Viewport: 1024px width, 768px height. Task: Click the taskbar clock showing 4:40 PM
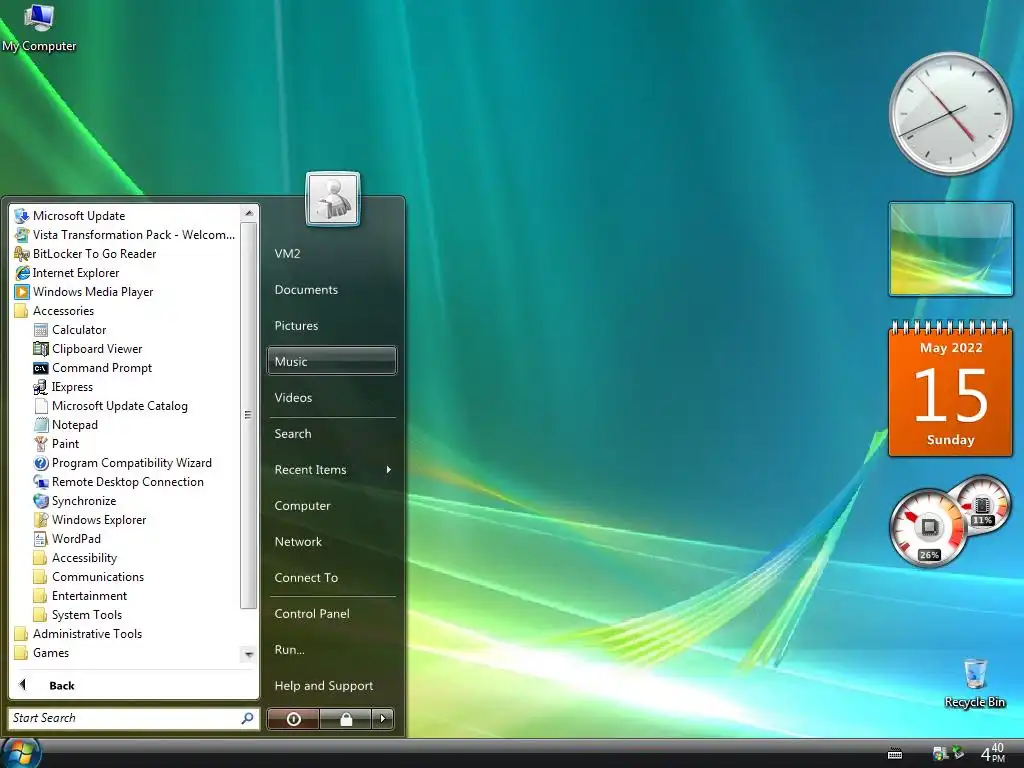(x=993, y=753)
